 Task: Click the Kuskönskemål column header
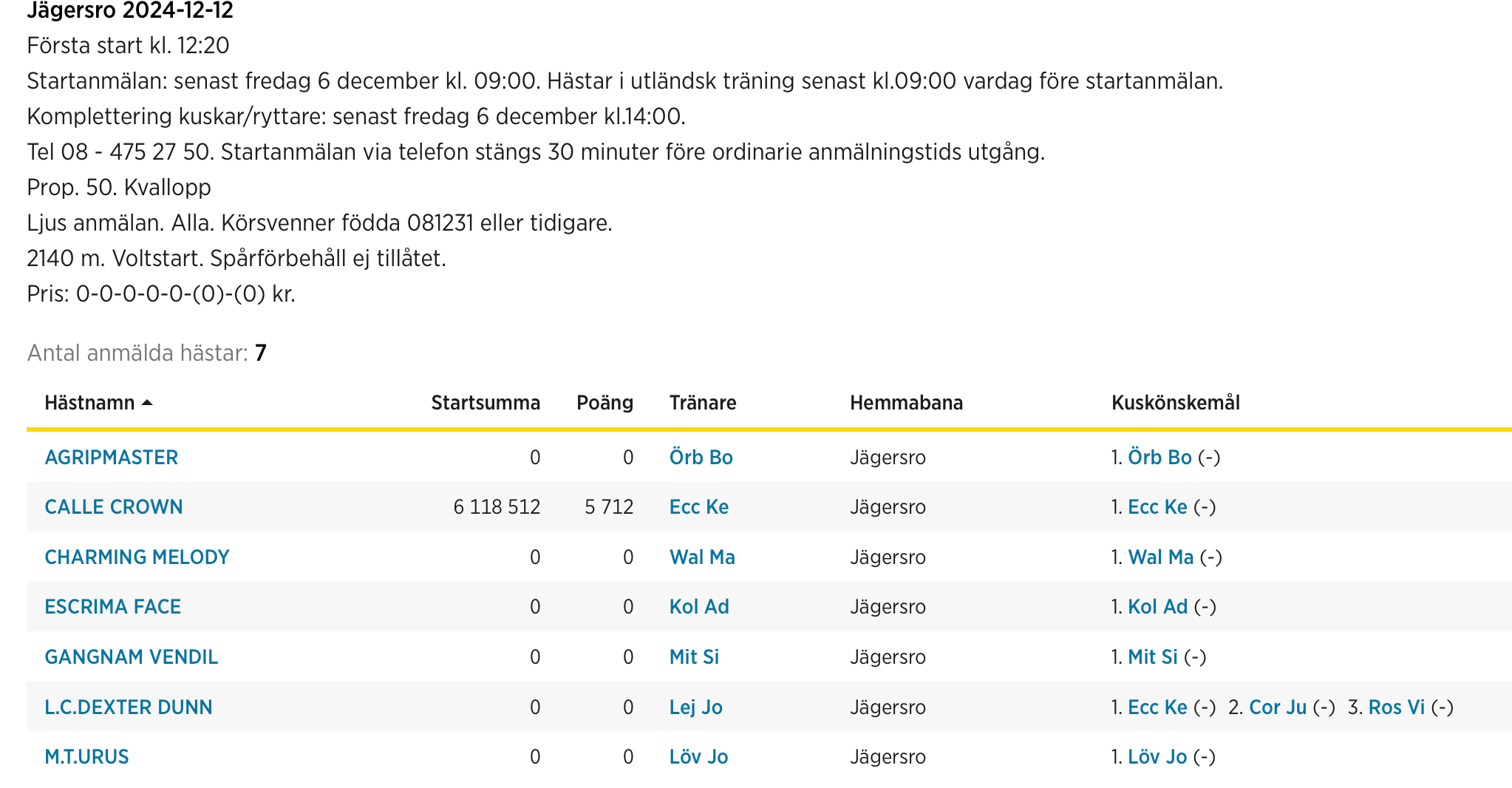1176,403
